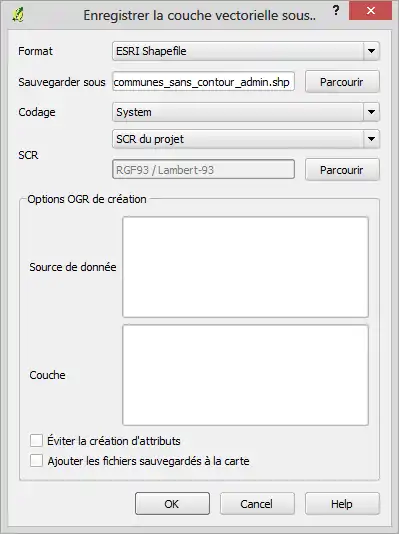This screenshot has height=534, width=399.
Task: Click inside the Couche text area
Action: click(245, 375)
